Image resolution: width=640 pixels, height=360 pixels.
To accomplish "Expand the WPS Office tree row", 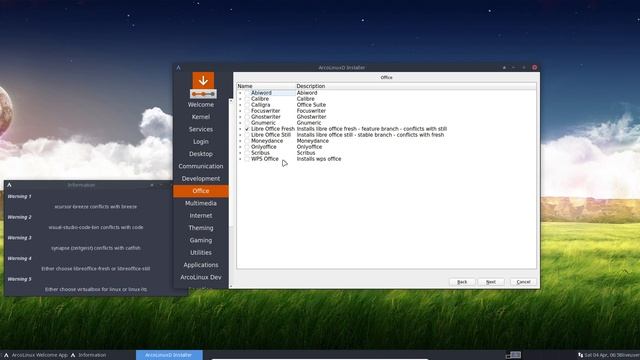I will click(240, 159).
